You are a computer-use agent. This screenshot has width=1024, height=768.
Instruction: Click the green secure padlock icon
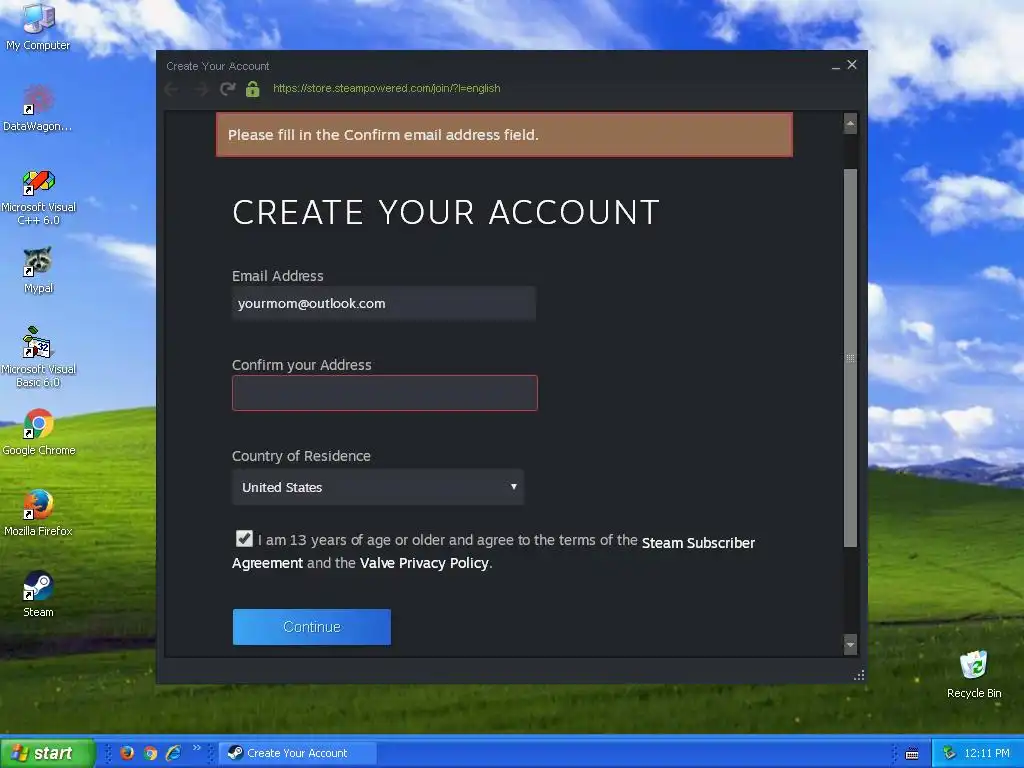(253, 89)
